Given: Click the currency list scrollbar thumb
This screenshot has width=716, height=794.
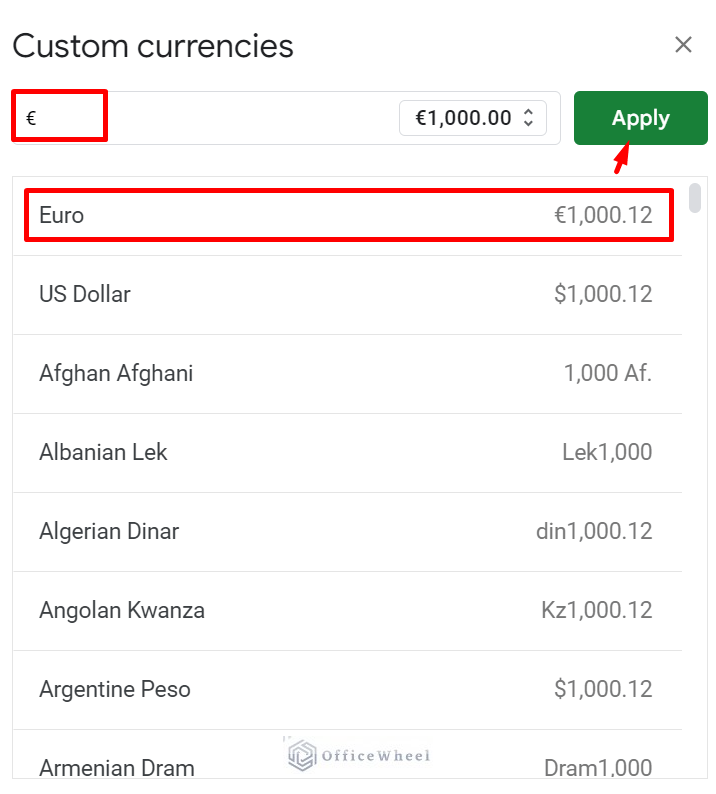Looking at the screenshot, I should (x=695, y=197).
